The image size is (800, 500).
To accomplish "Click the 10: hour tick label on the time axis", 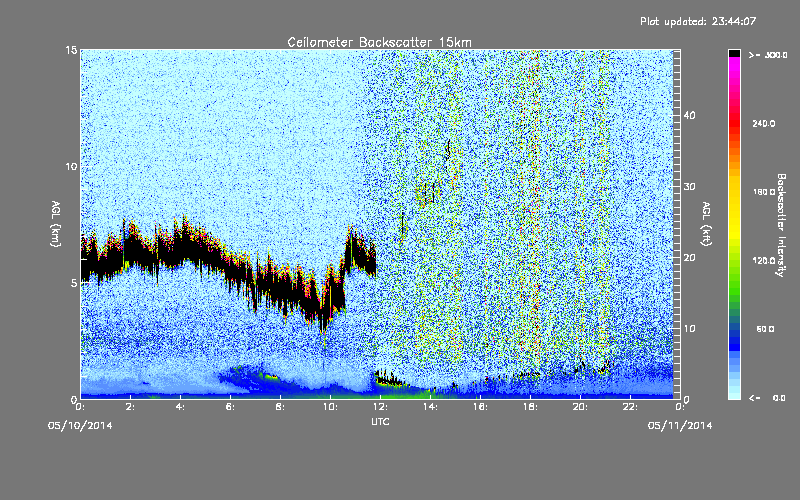I will click(330, 407).
